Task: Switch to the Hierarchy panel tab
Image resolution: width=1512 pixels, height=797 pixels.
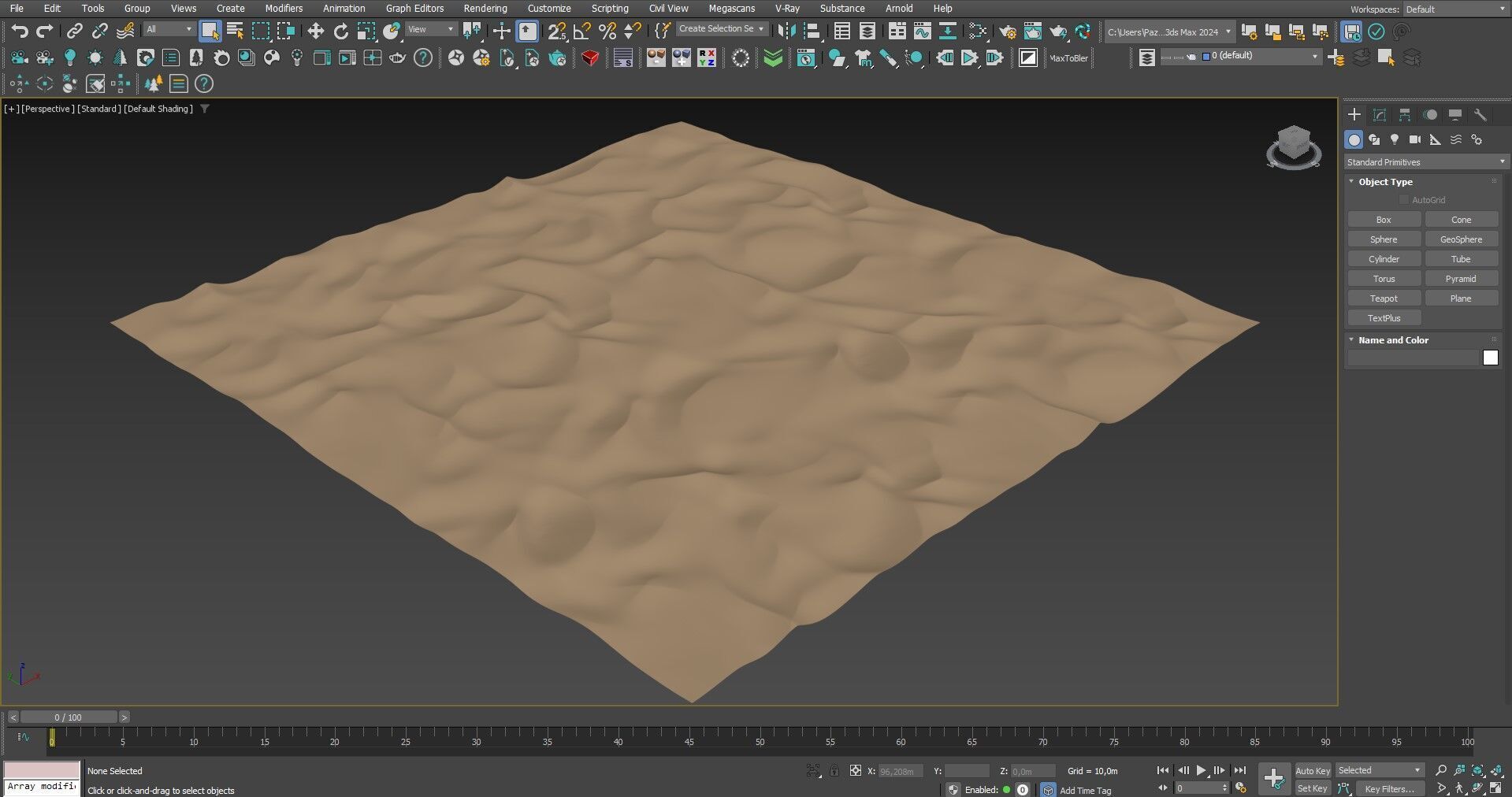Action: click(1405, 115)
